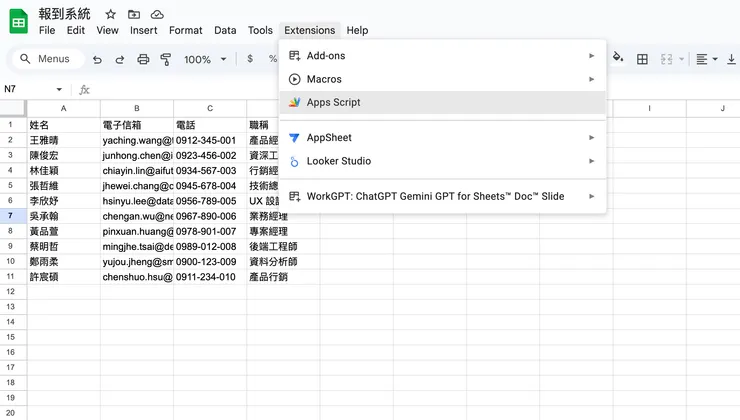The height and width of the screenshot is (420, 740).
Task: Format as currency with dollar icon
Action: click(250, 59)
